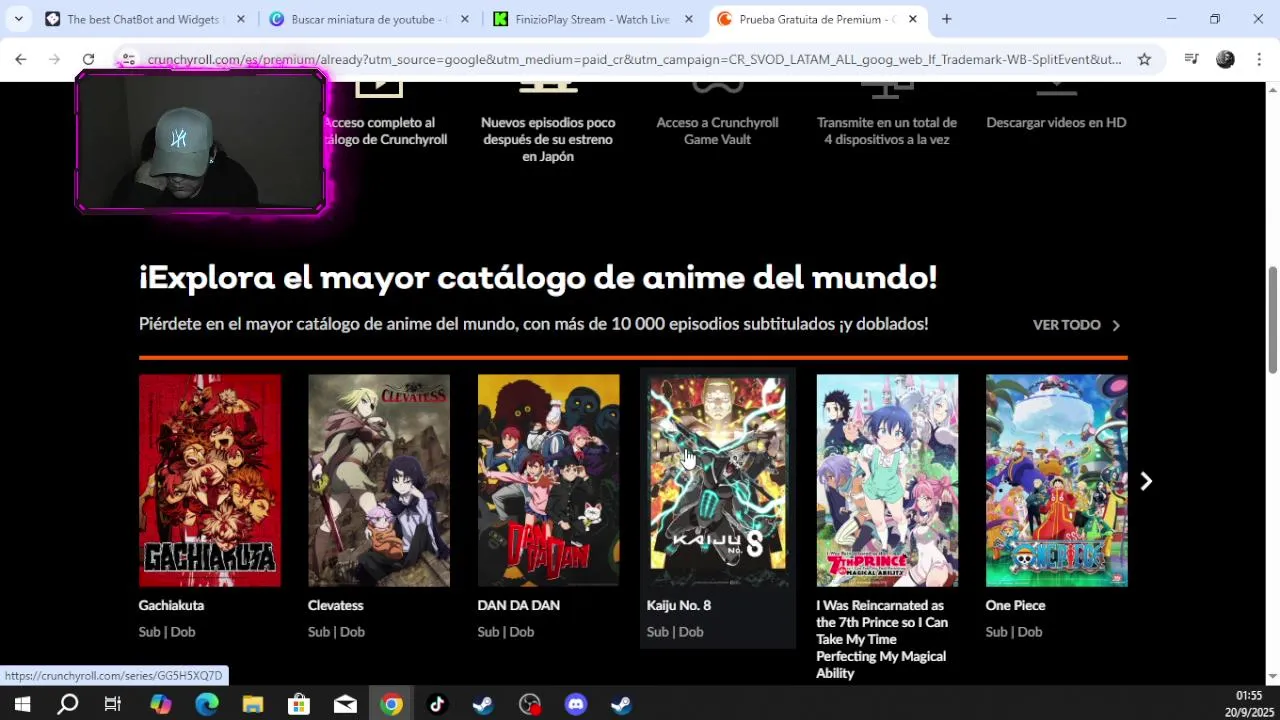
Task: Open Chrome from the taskbar
Action: coord(391,705)
